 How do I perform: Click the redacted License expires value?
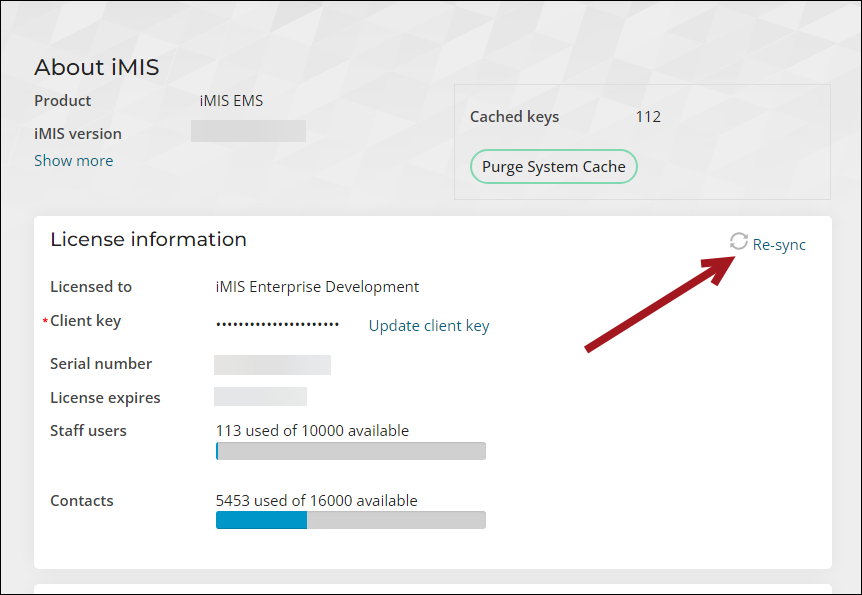point(260,396)
